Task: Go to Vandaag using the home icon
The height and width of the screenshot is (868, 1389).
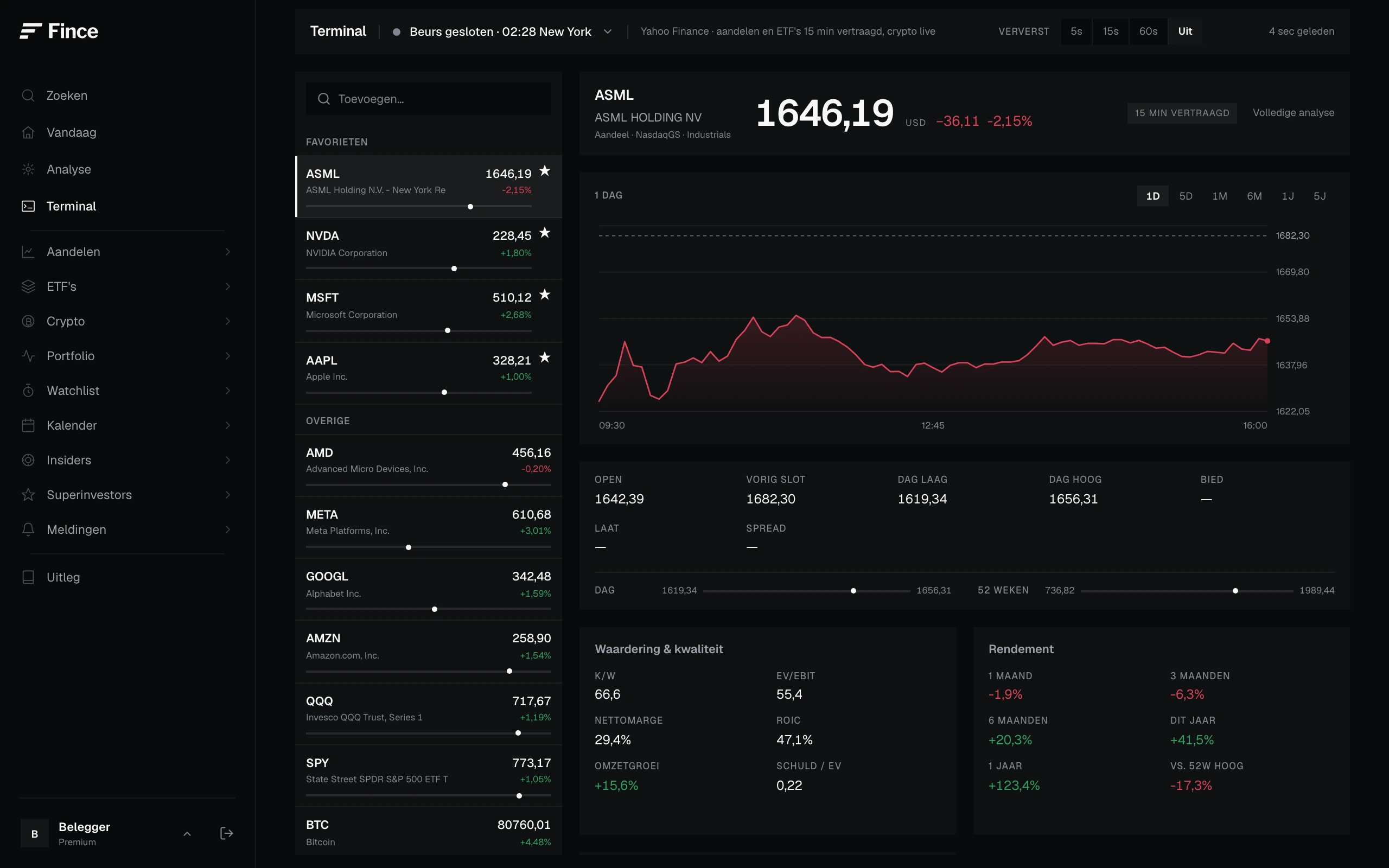Action: click(28, 132)
